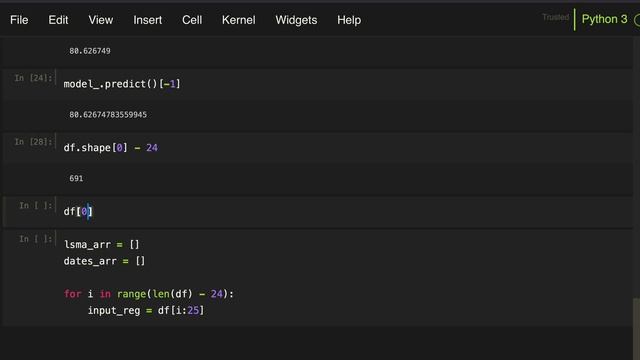Open the Widgets menu
Image resolution: width=640 pixels, height=360 pixels.
coord(296,20)
